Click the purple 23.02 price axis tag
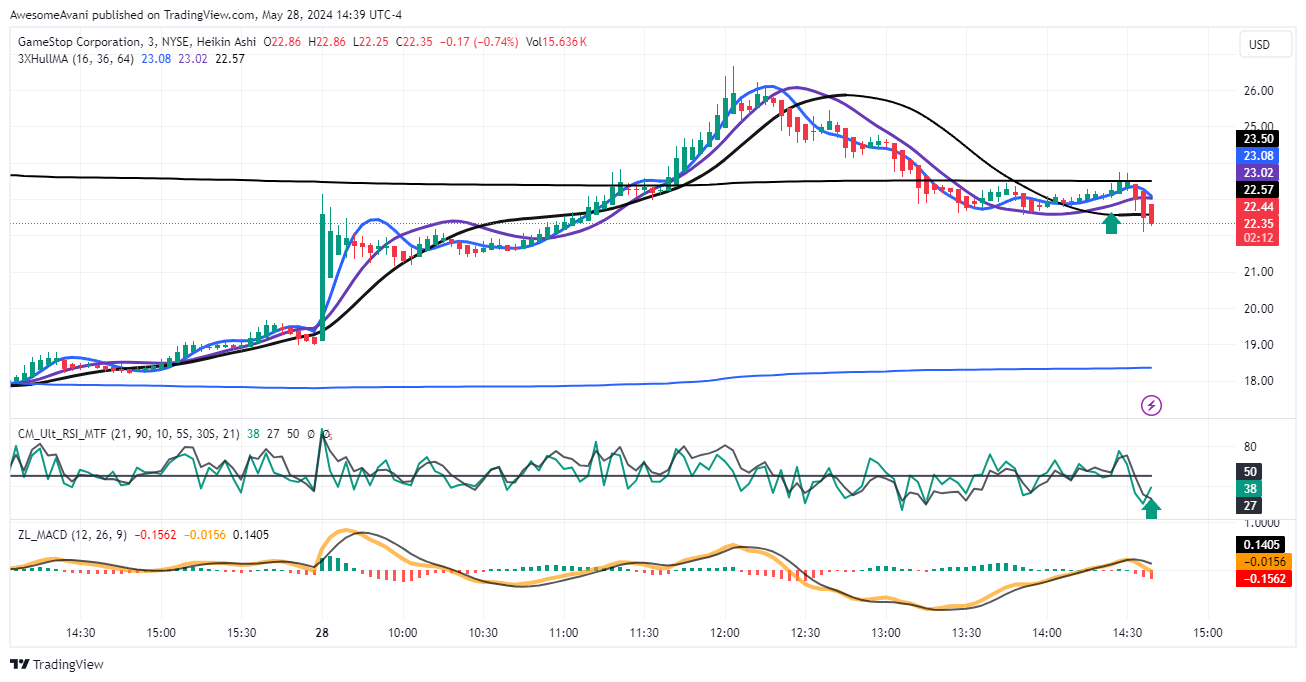This screenshot has width=1306, height=682. [1257, 173]
